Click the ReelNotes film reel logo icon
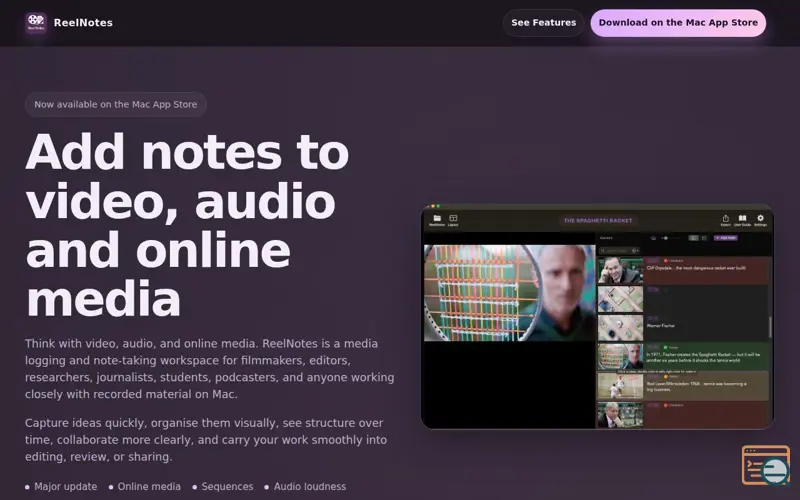This screenshot has height=500, width=800. [36, 23]
